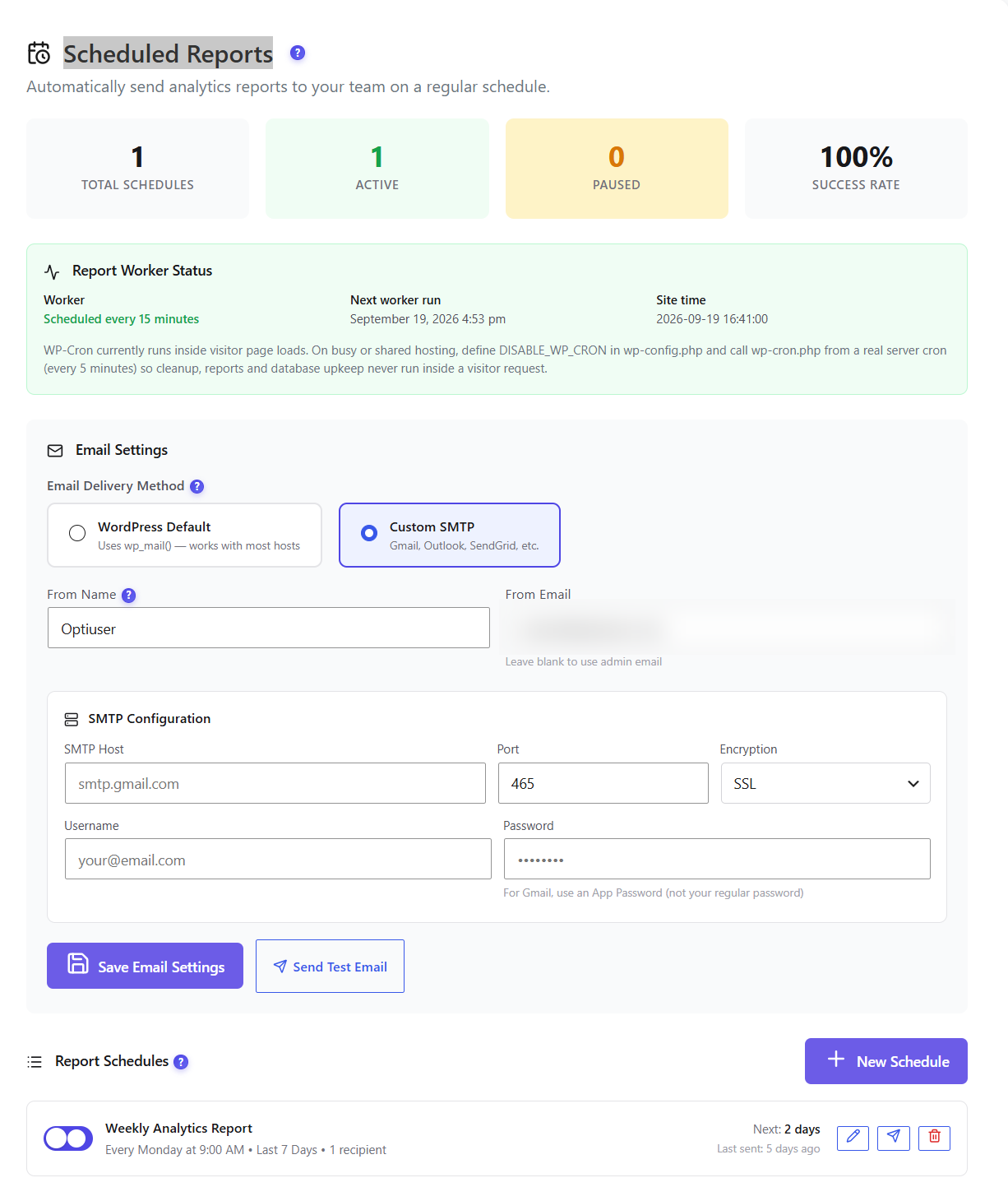Viewport: 1008px width, 1187px height.
Task: Click the WP-Cron advisory paragraph
Action: coord(495,359)
